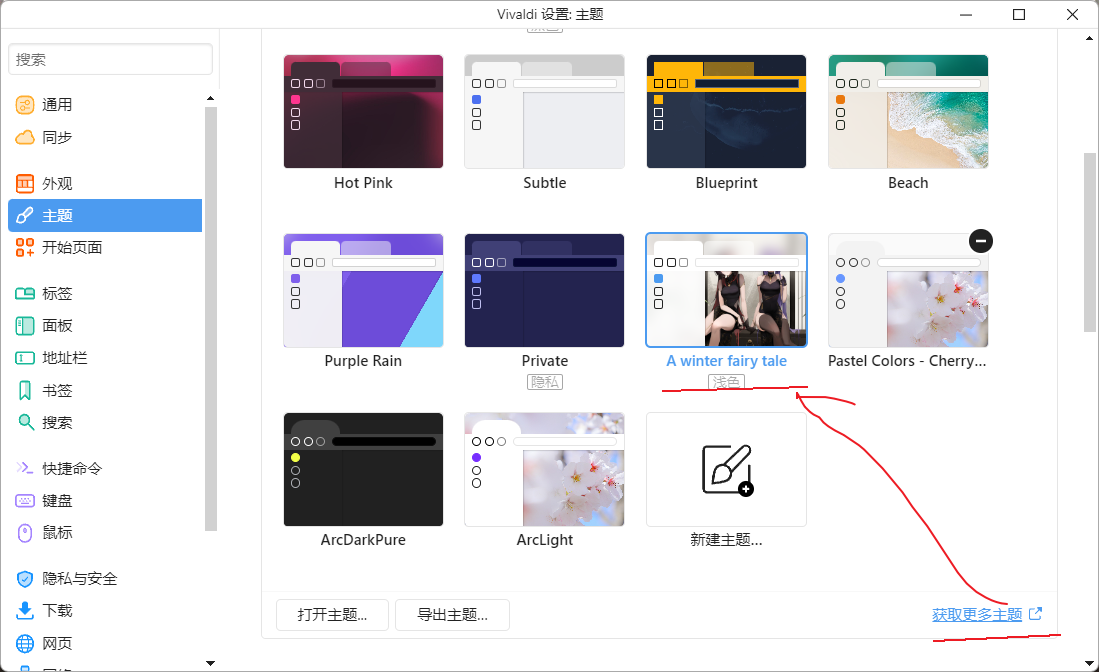Follow the 获取更多主题 link
1099x672 pixels.
click(977, 615)
